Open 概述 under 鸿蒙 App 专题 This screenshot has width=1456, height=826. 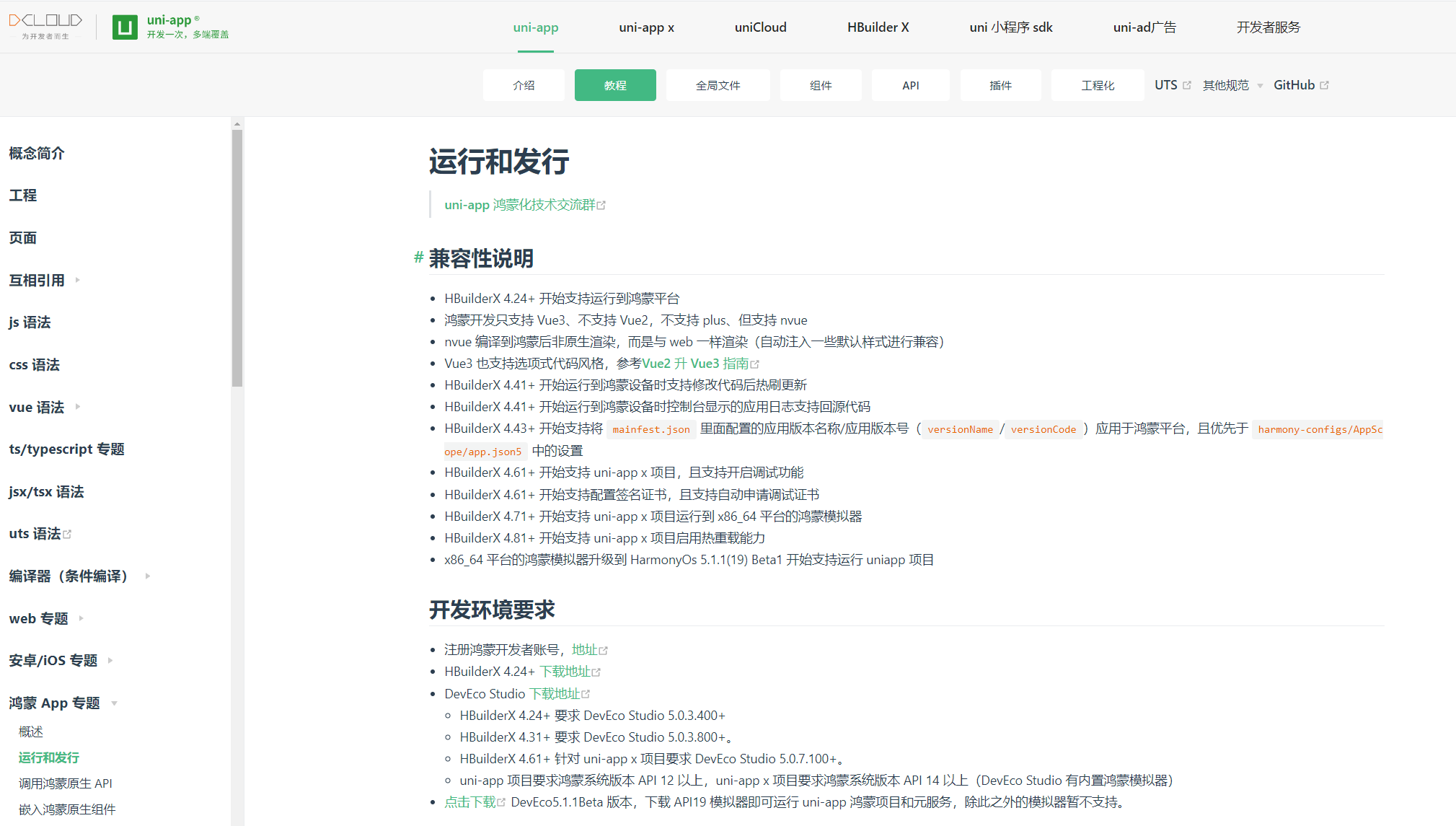(x=31, y=731)
